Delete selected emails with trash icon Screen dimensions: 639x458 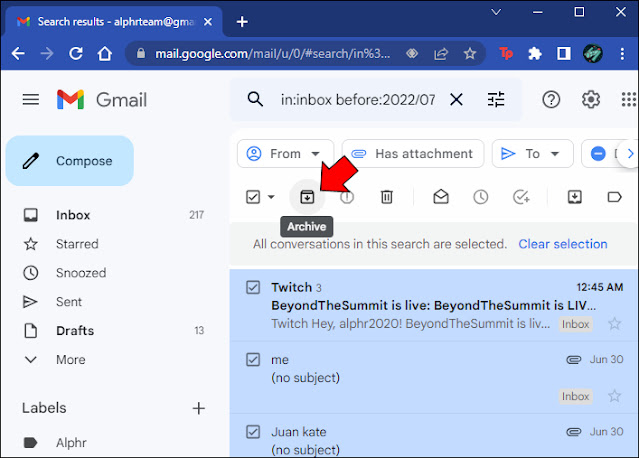[x=386, y=197]
